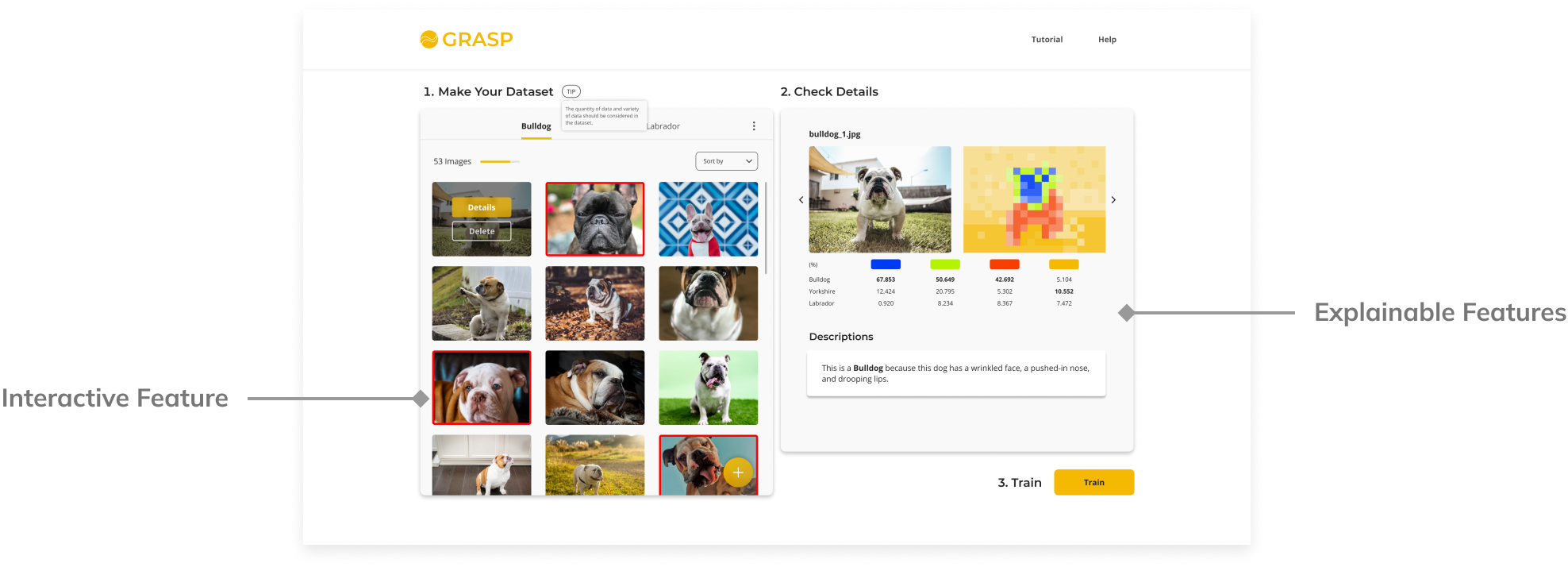Click the red color swatch
This screenshot has height=567, width=1568.
[x=1005, y=264]
